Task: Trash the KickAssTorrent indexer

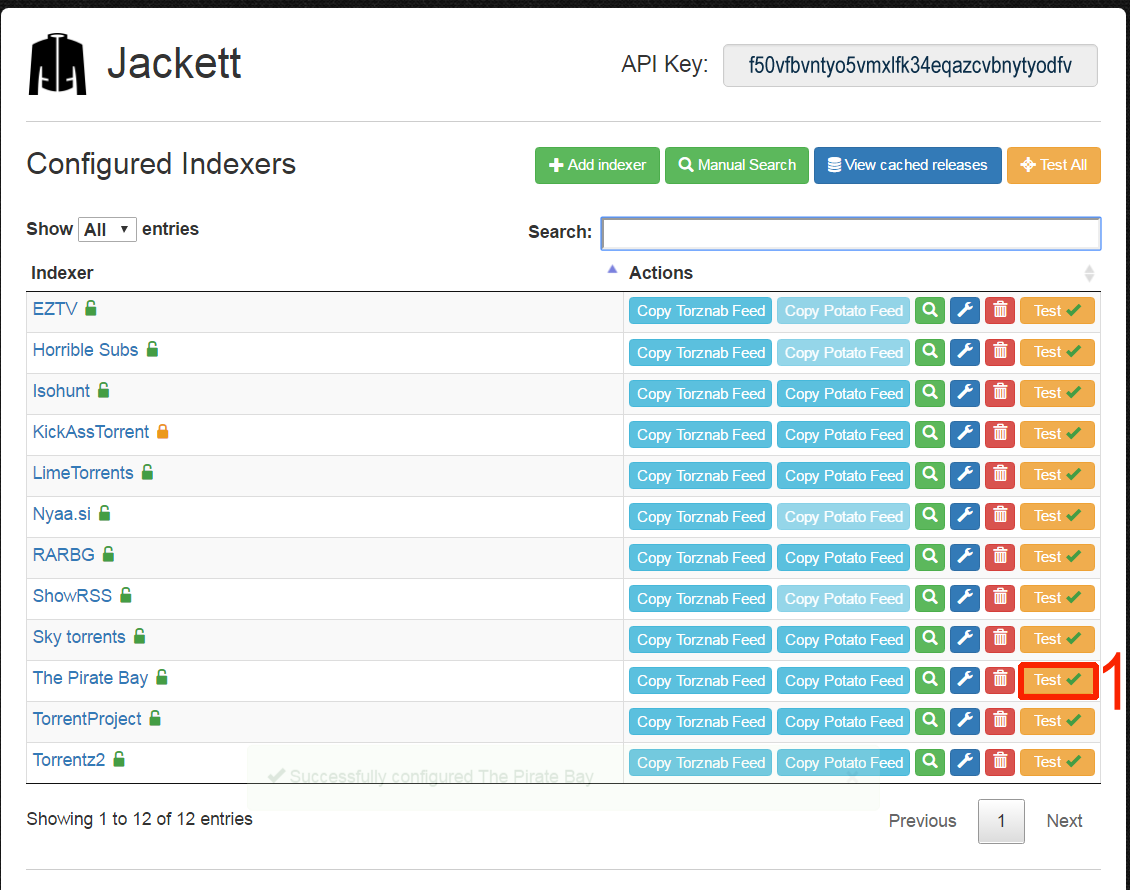Action: point(1000,434)
